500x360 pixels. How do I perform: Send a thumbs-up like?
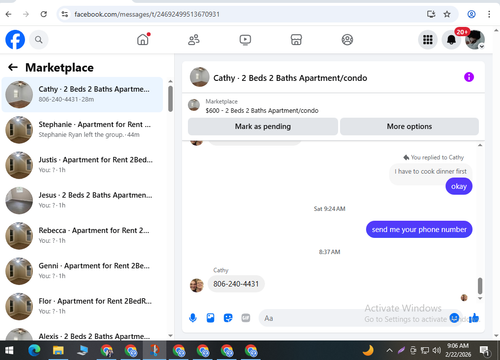tap(474, 318)
